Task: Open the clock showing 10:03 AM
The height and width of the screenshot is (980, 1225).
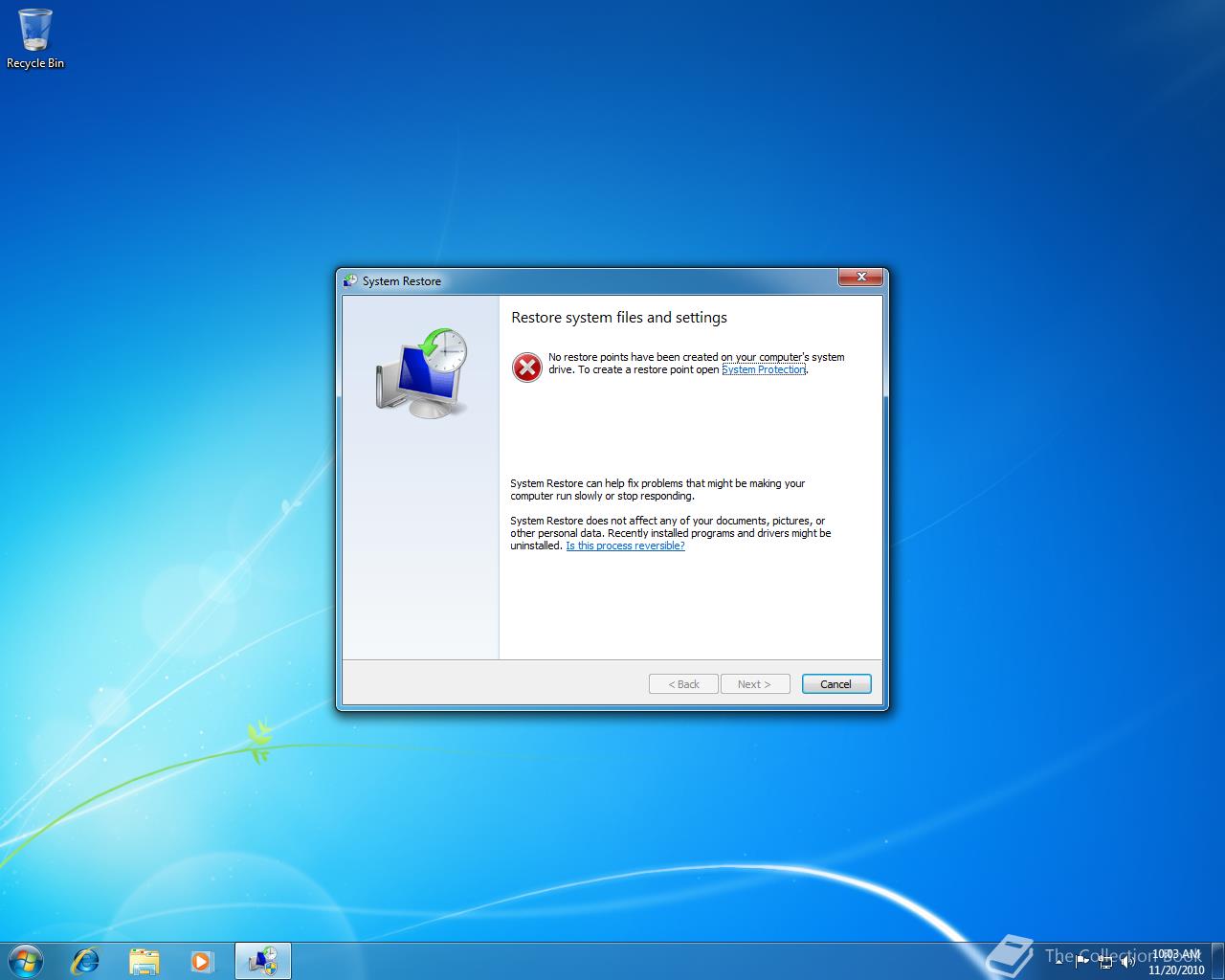Action: 1176,961
